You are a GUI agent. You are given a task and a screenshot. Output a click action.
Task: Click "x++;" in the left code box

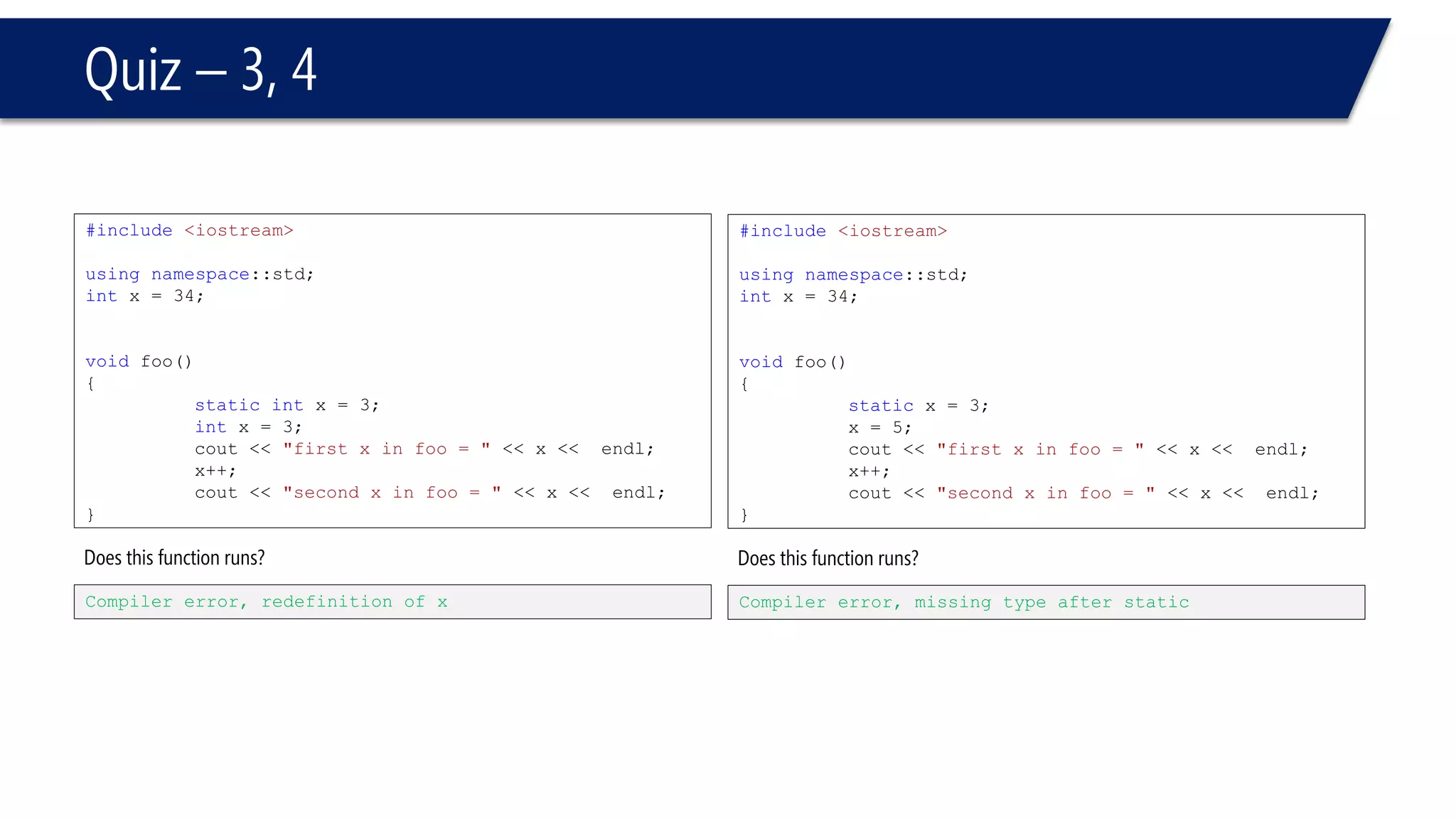(215, 471)
